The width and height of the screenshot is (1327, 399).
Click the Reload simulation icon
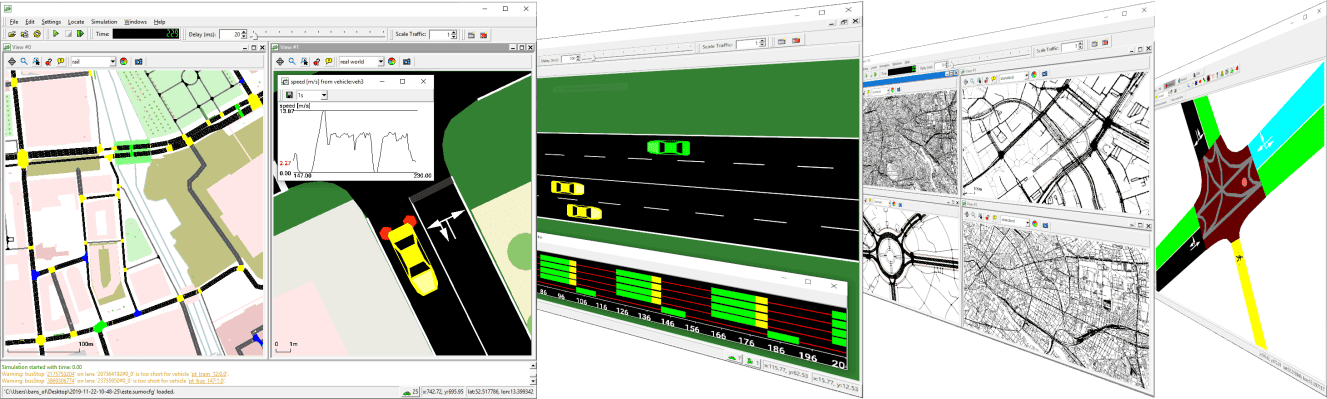(x=37, y=34)
